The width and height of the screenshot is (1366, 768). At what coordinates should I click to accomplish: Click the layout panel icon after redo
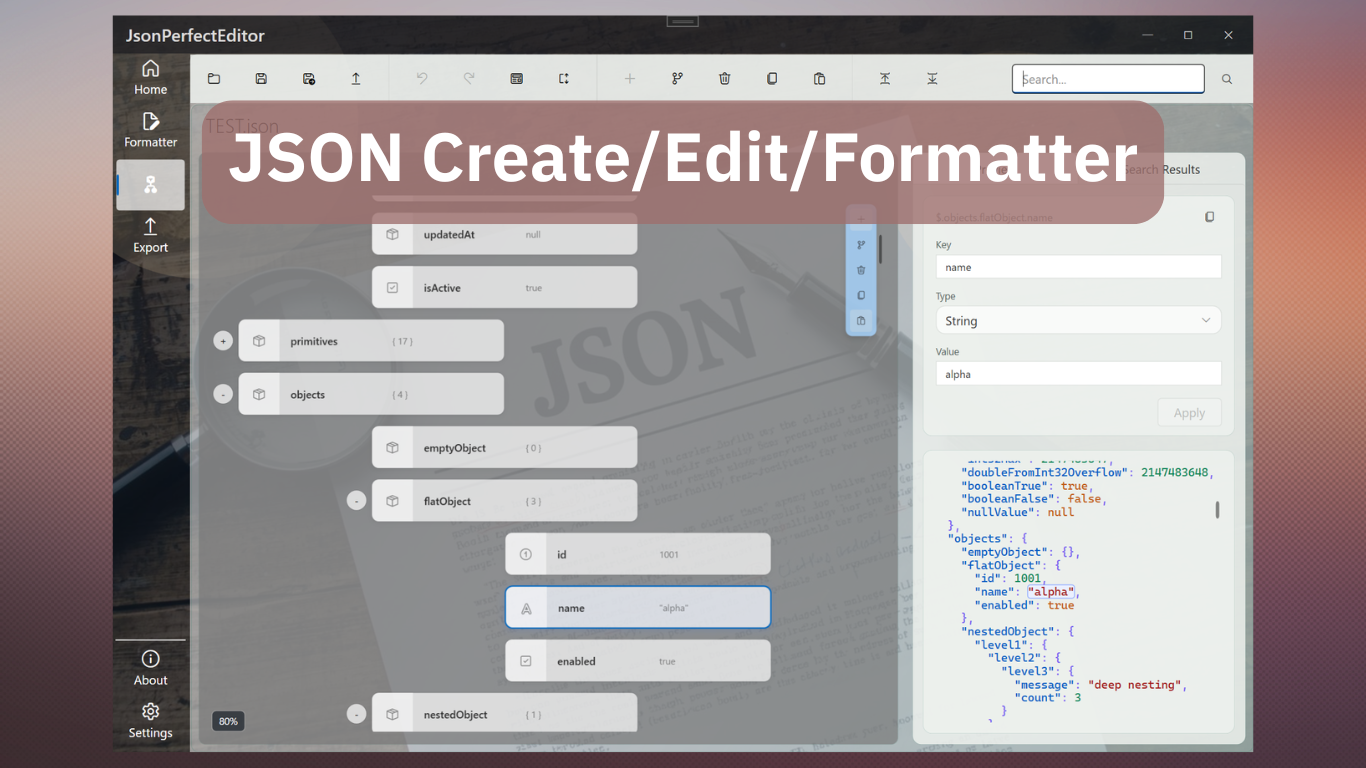click(517, 79)
